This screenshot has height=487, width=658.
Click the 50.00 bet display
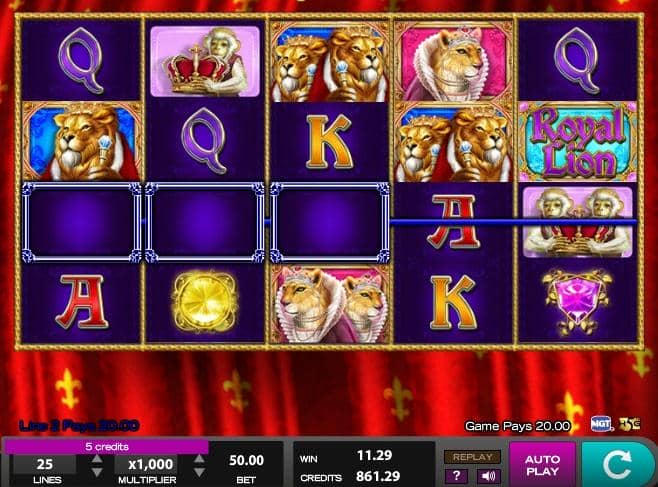tap(246, 461)
